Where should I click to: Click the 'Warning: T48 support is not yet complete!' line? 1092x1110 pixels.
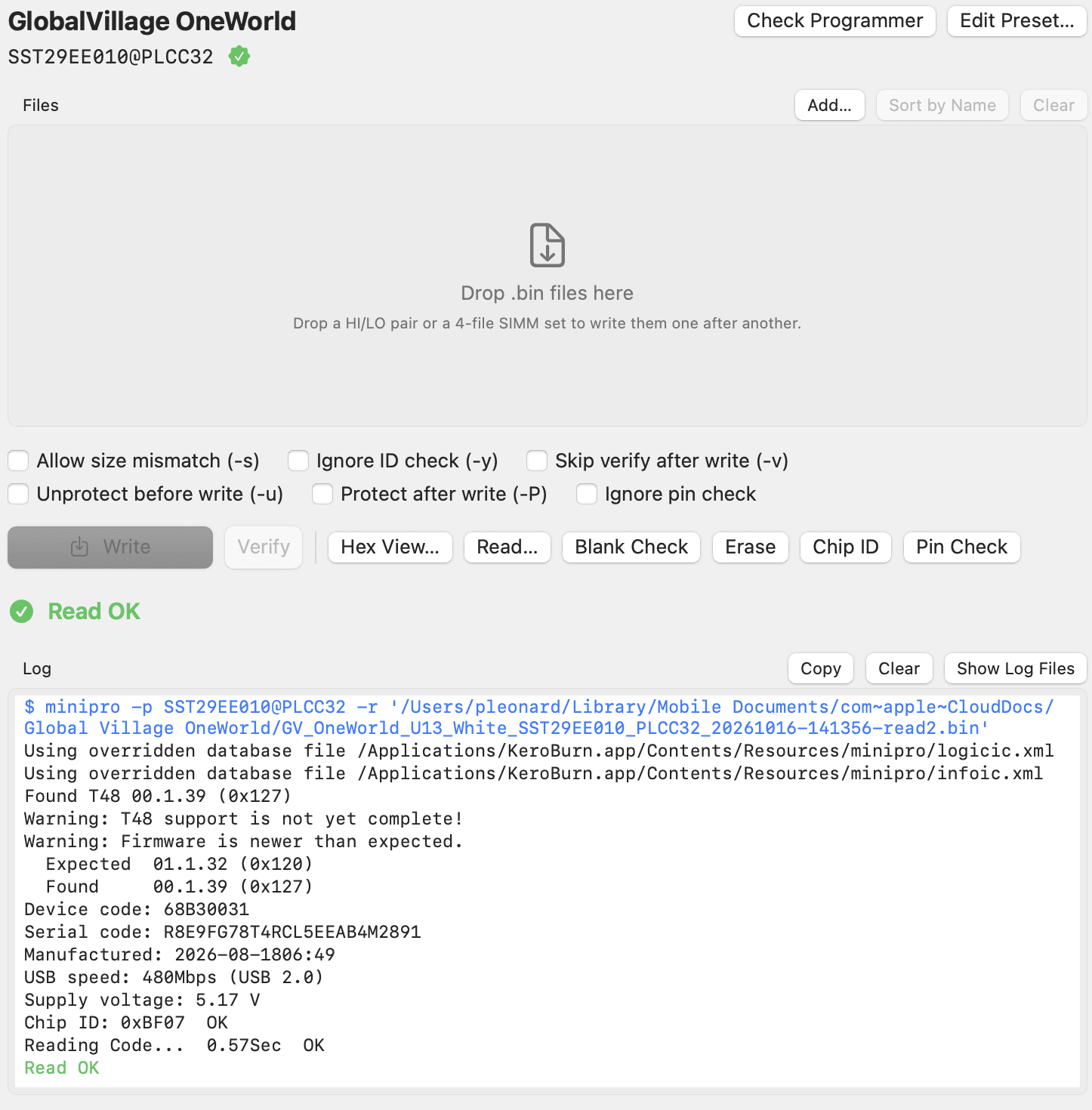coord(243,819)
